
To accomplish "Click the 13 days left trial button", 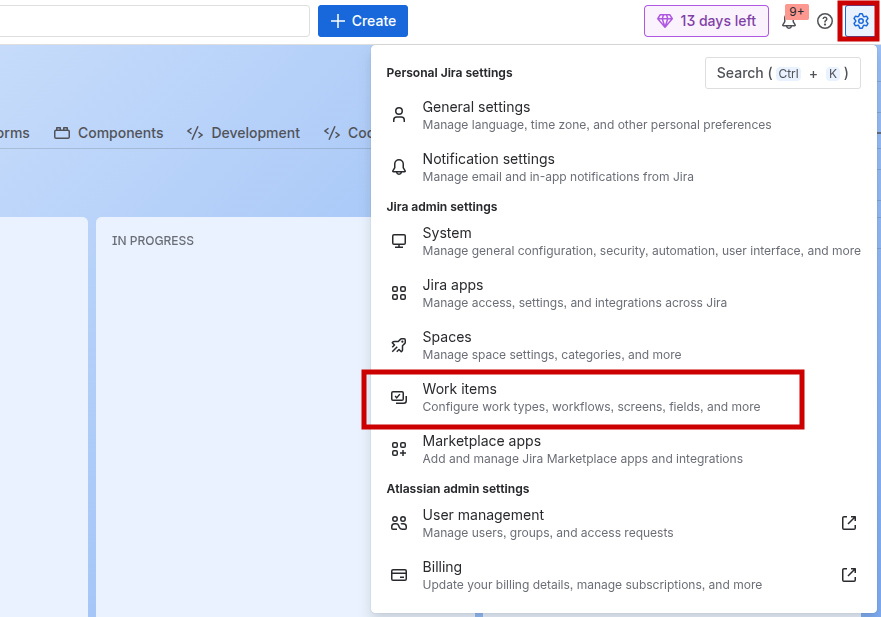I will (706, 21).
